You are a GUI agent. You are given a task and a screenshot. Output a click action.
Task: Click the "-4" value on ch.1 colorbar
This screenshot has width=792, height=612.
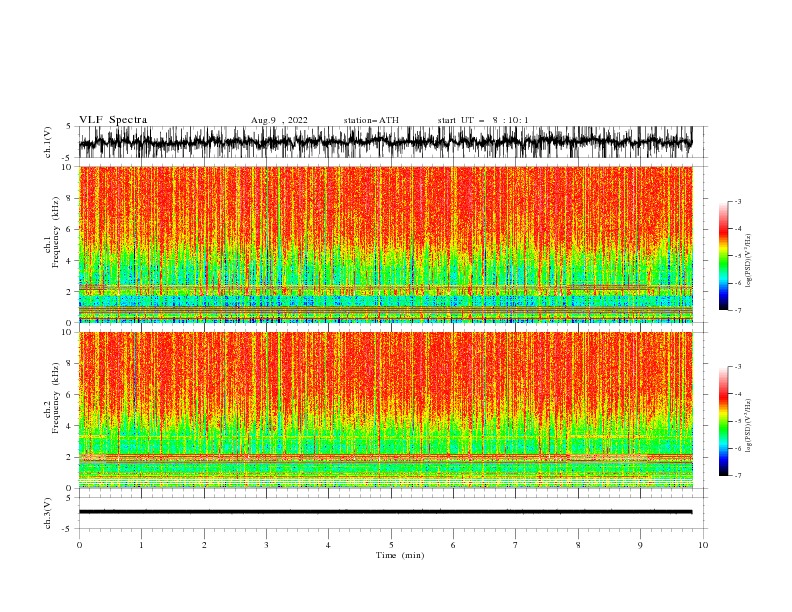coord(737,229)
